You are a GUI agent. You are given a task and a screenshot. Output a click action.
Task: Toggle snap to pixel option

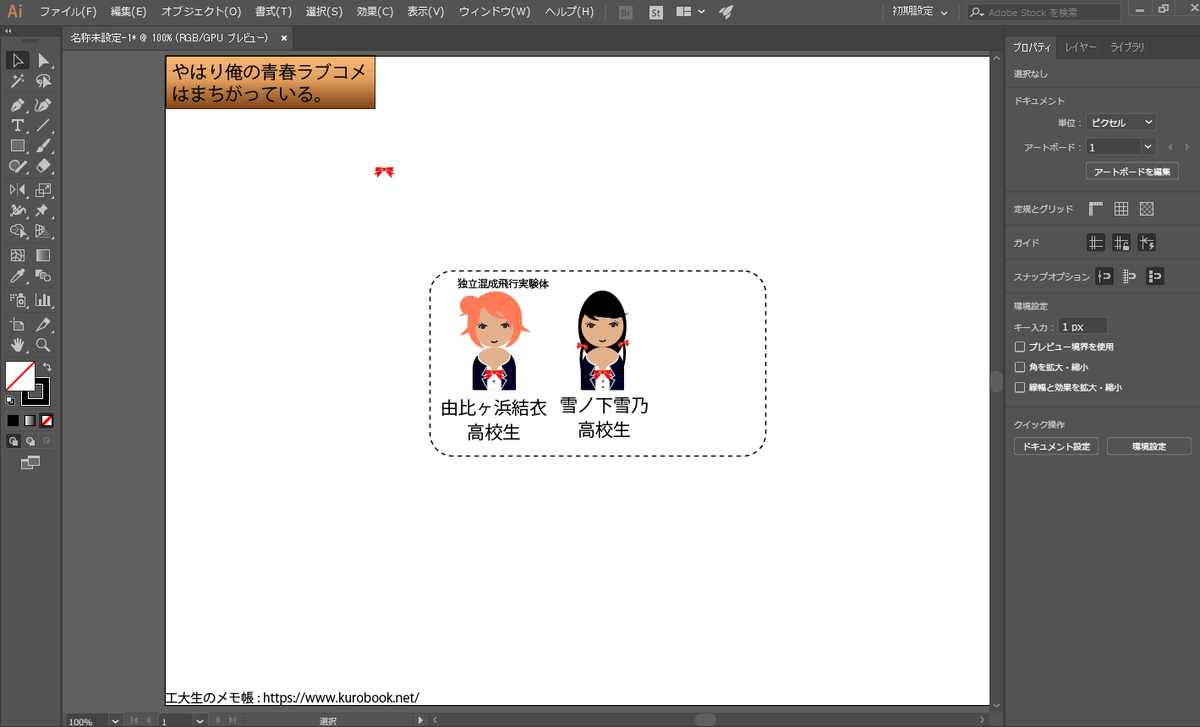[1155, 276]
